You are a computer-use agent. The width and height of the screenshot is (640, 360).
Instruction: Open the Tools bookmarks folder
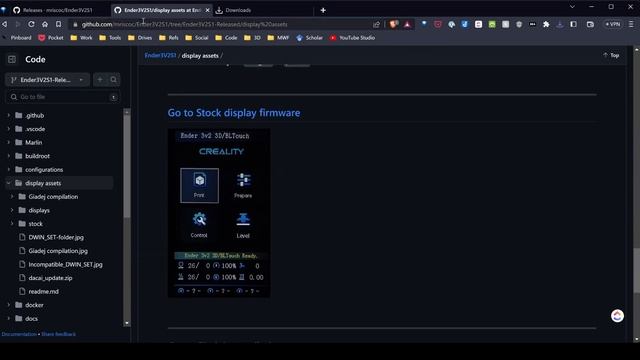coord(111,38)
